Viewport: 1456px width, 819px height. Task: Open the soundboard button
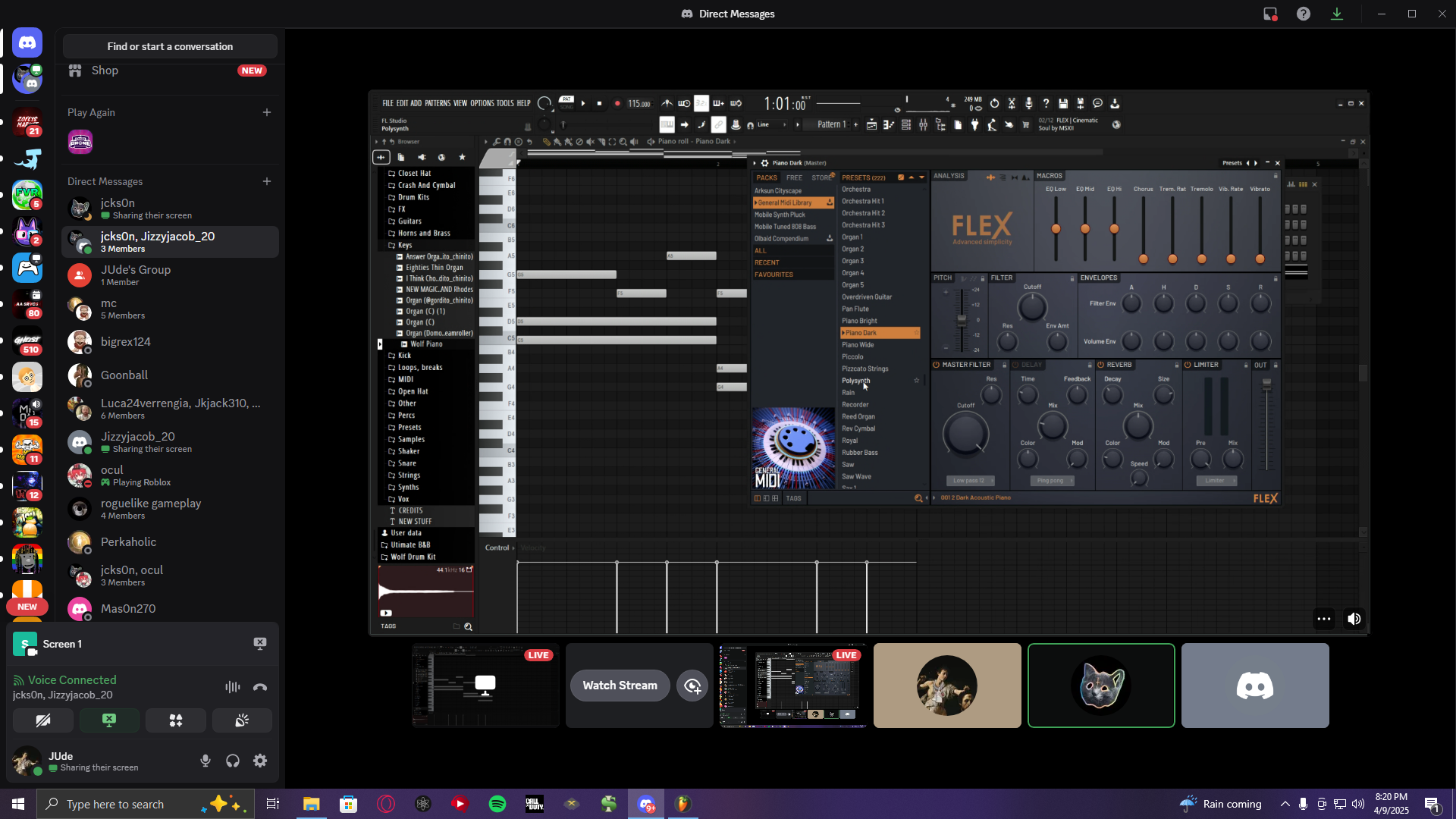(242, 720)
